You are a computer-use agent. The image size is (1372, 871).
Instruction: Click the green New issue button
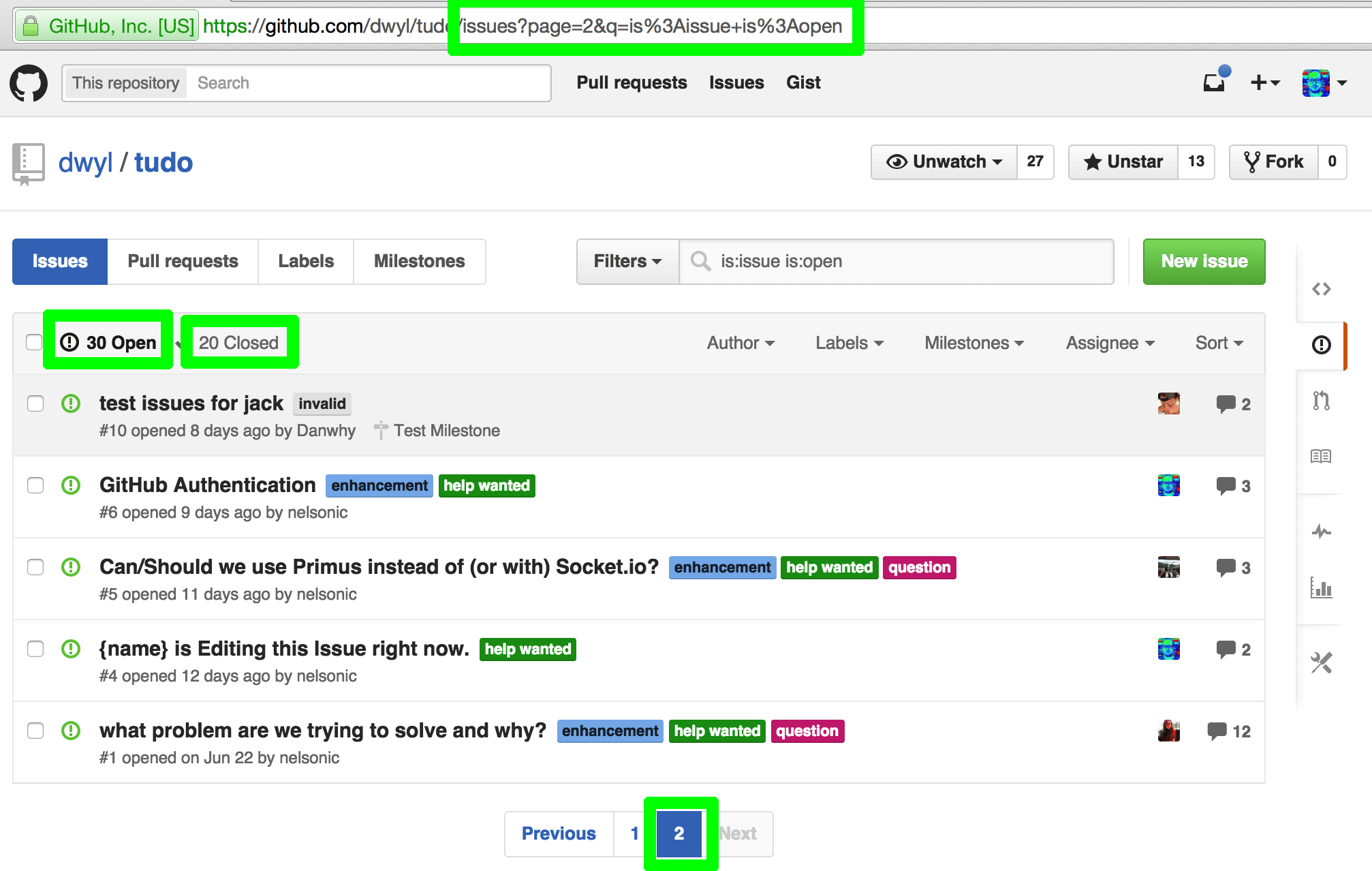click(x=1204, y=261)
